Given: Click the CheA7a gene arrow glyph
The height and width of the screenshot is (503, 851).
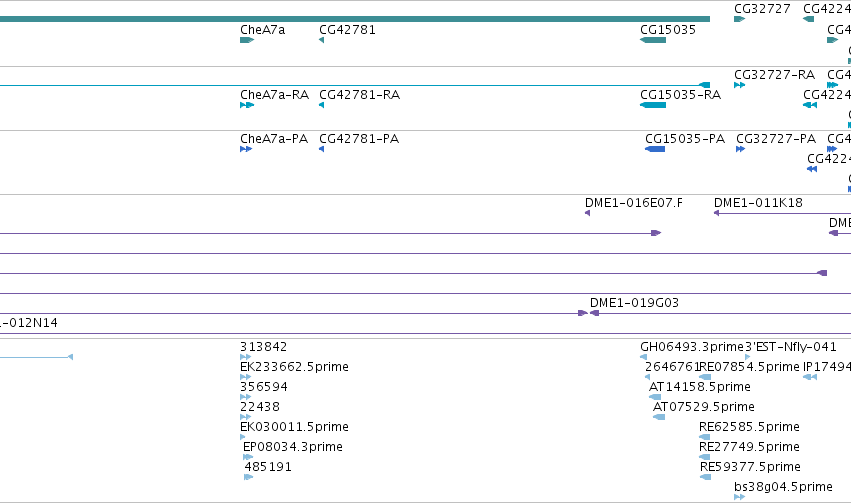Looking at the screenshot, I should point(247,40).
